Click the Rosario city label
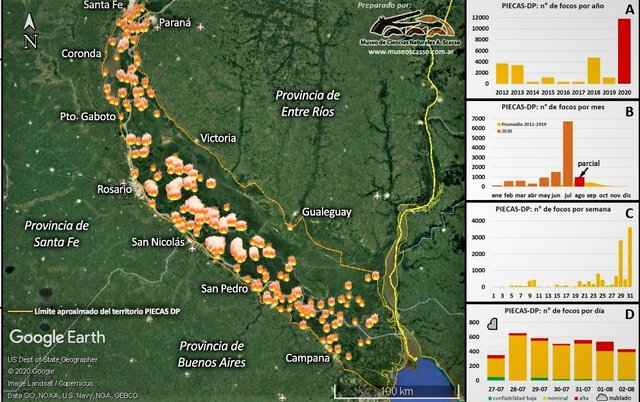This screenshot has width=640, height=402. (114, 189)
